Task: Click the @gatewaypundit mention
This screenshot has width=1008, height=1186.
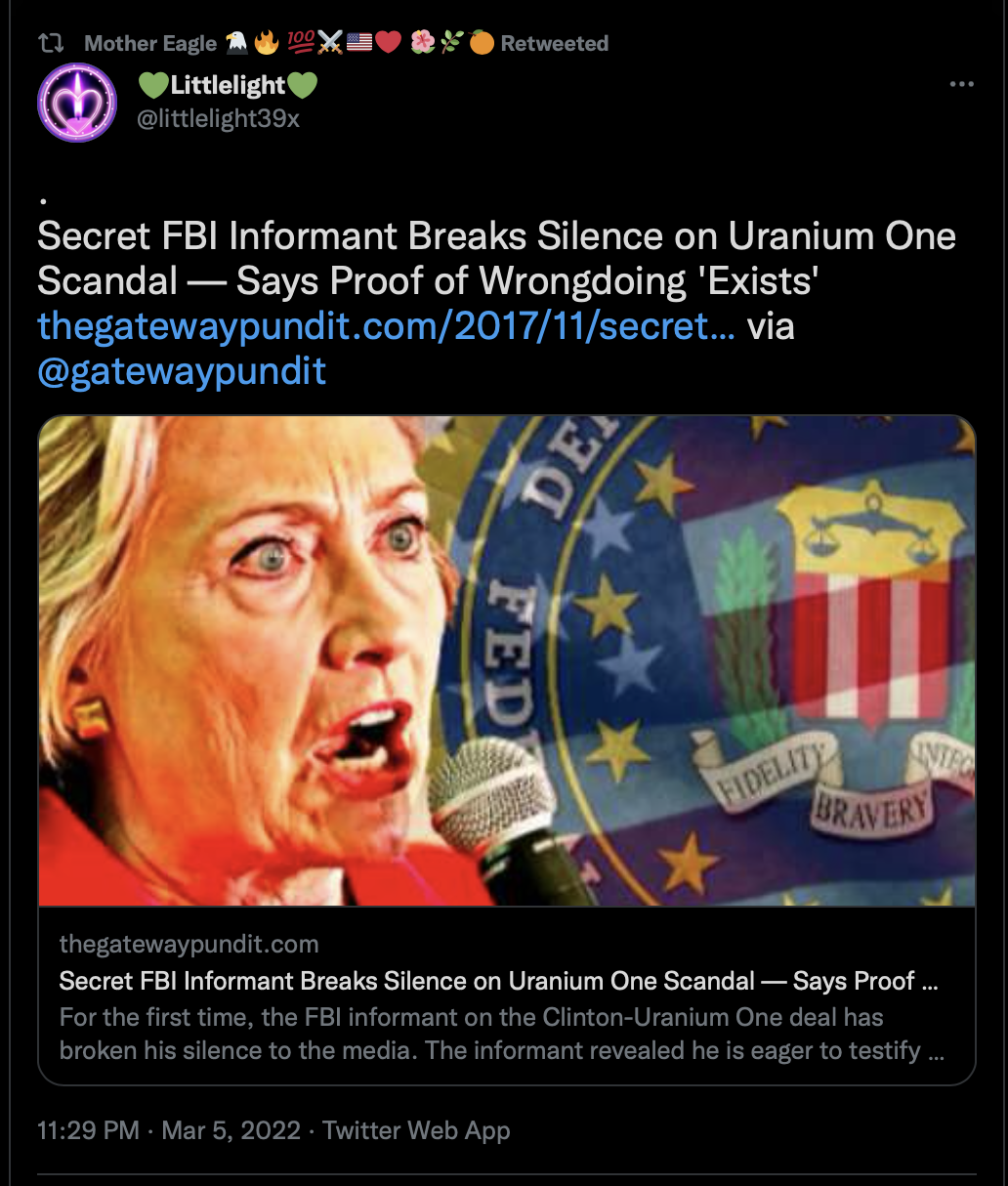Action: pos(182,372)
